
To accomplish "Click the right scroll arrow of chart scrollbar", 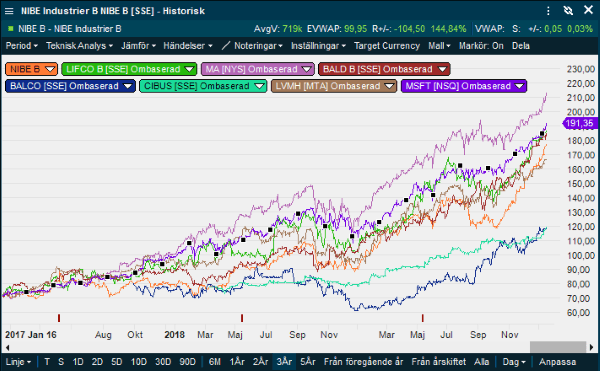I will pos(592,347).
